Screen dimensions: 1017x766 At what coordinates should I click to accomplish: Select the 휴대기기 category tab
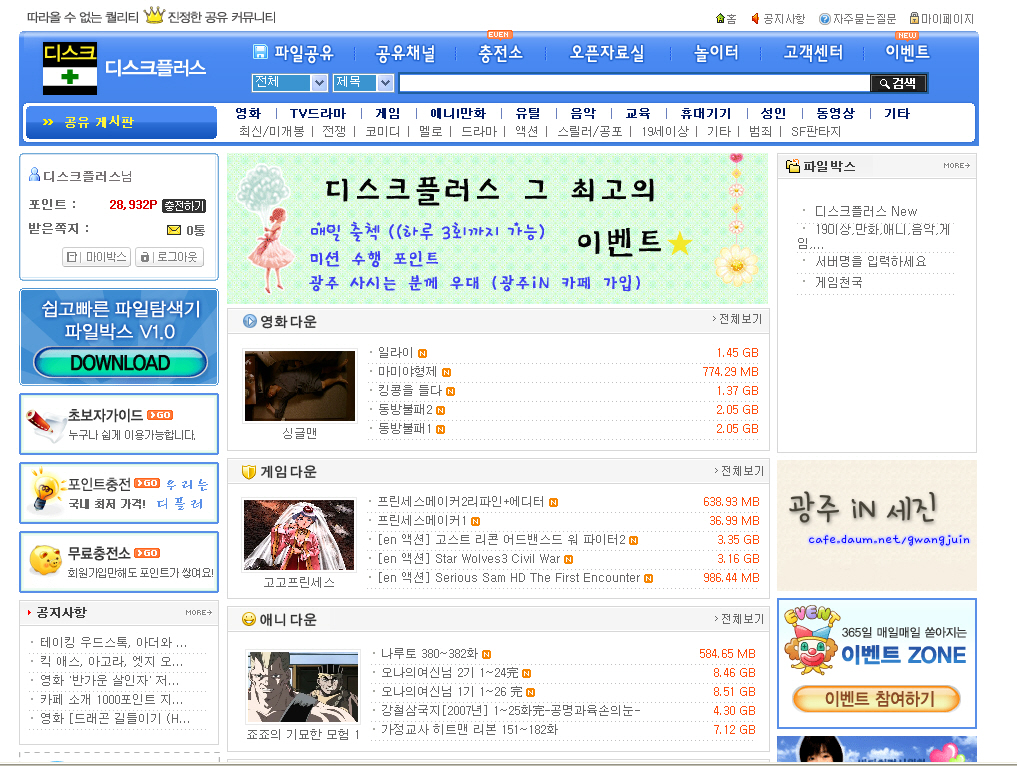(x=706, y=114)
